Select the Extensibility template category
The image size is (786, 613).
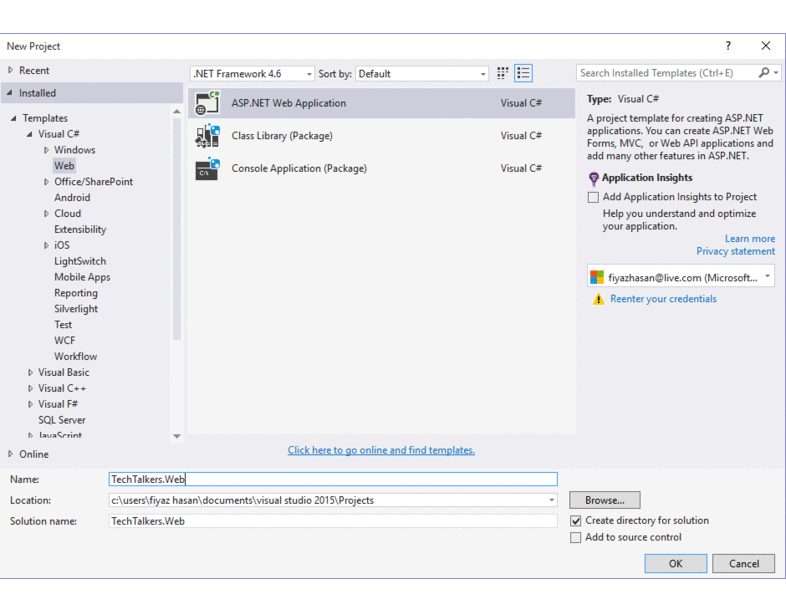80,230
